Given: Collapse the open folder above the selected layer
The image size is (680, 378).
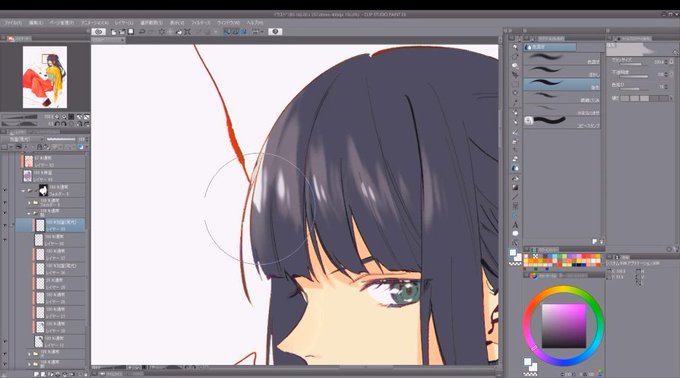Looking at the screenshot, I should coord(29,213).
